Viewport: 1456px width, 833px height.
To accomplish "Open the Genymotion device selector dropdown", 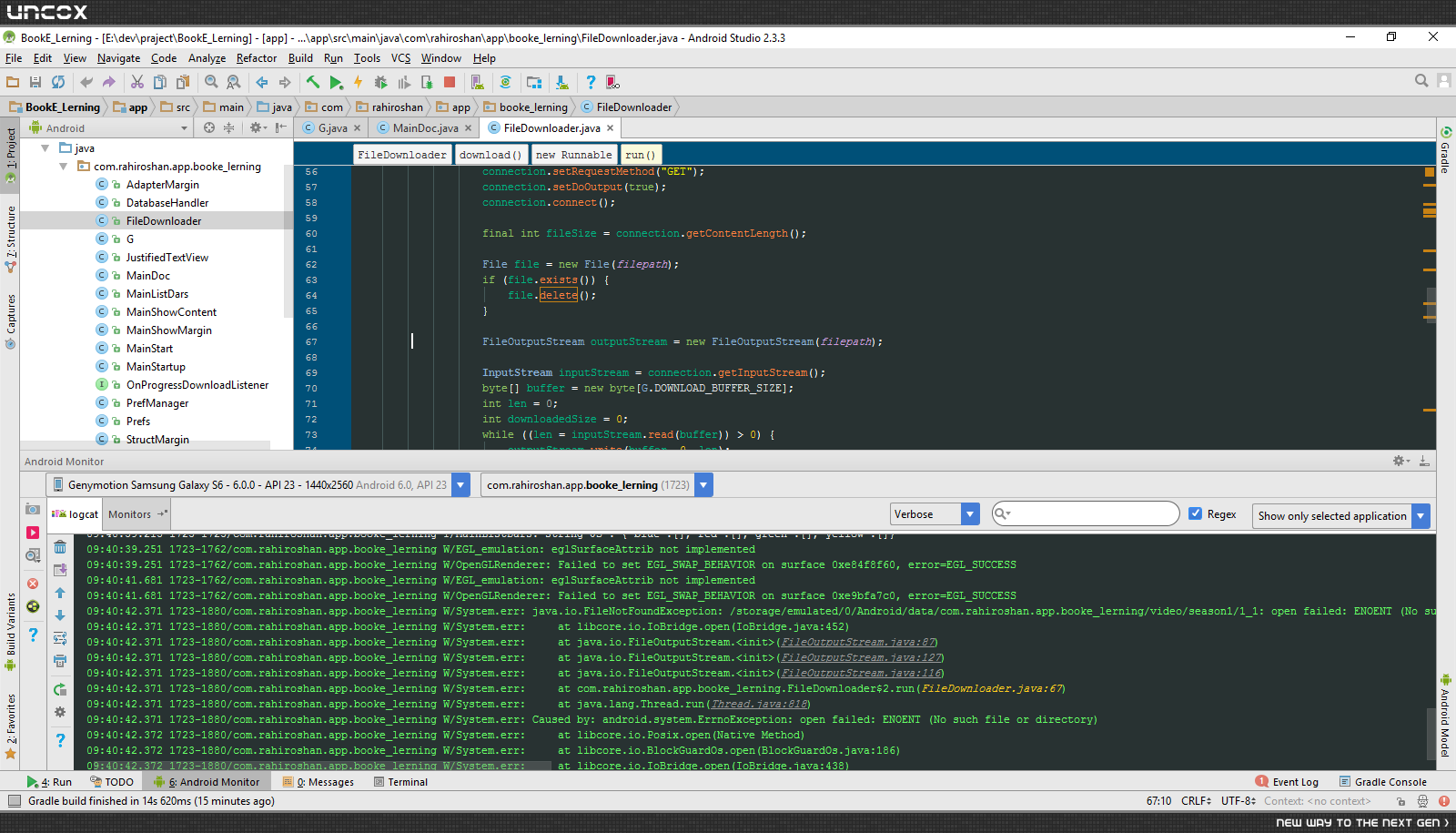I will tap(460, 484).
